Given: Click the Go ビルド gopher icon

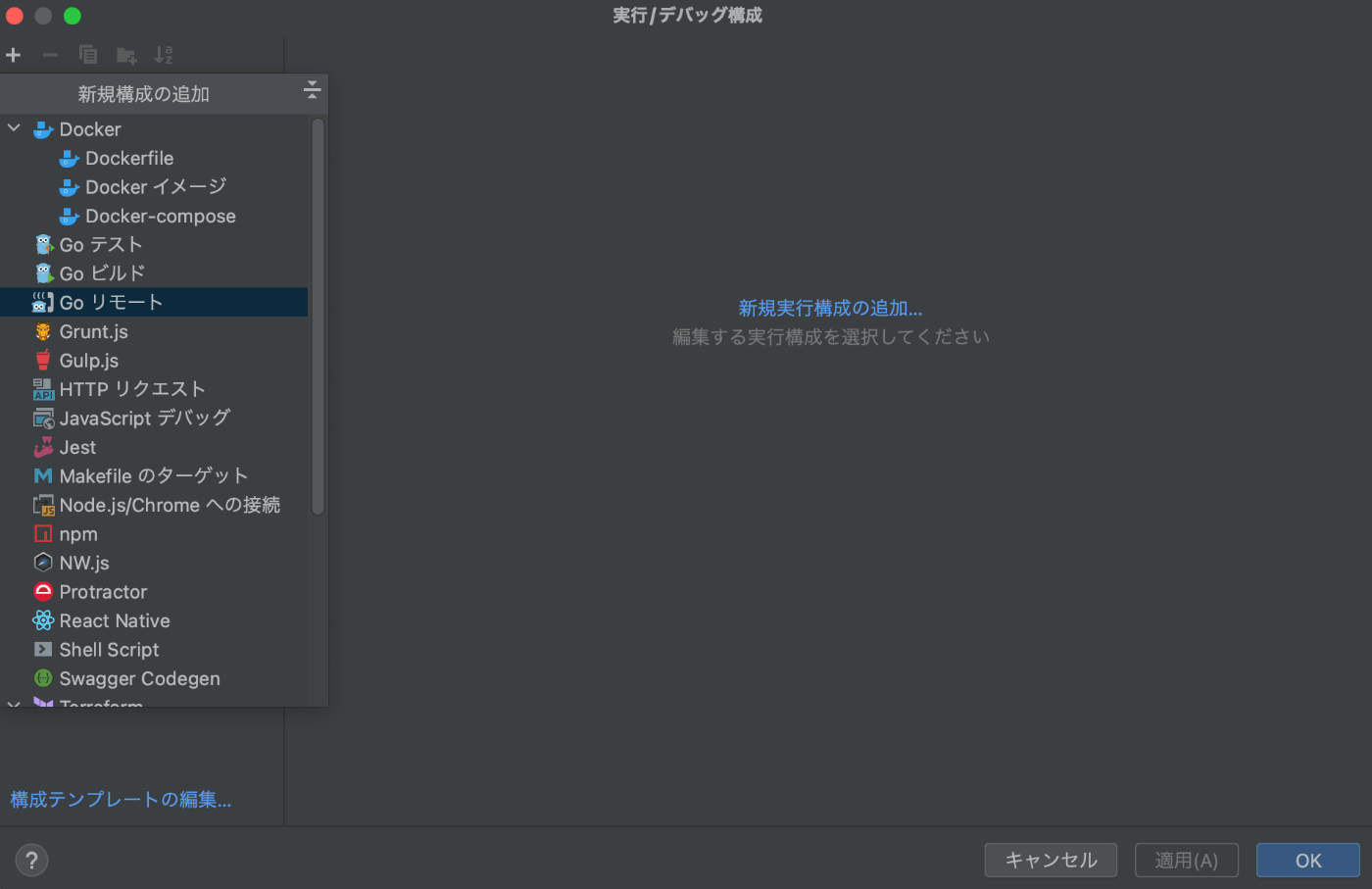Looking at the screenshot, I should tap(43, 273).
